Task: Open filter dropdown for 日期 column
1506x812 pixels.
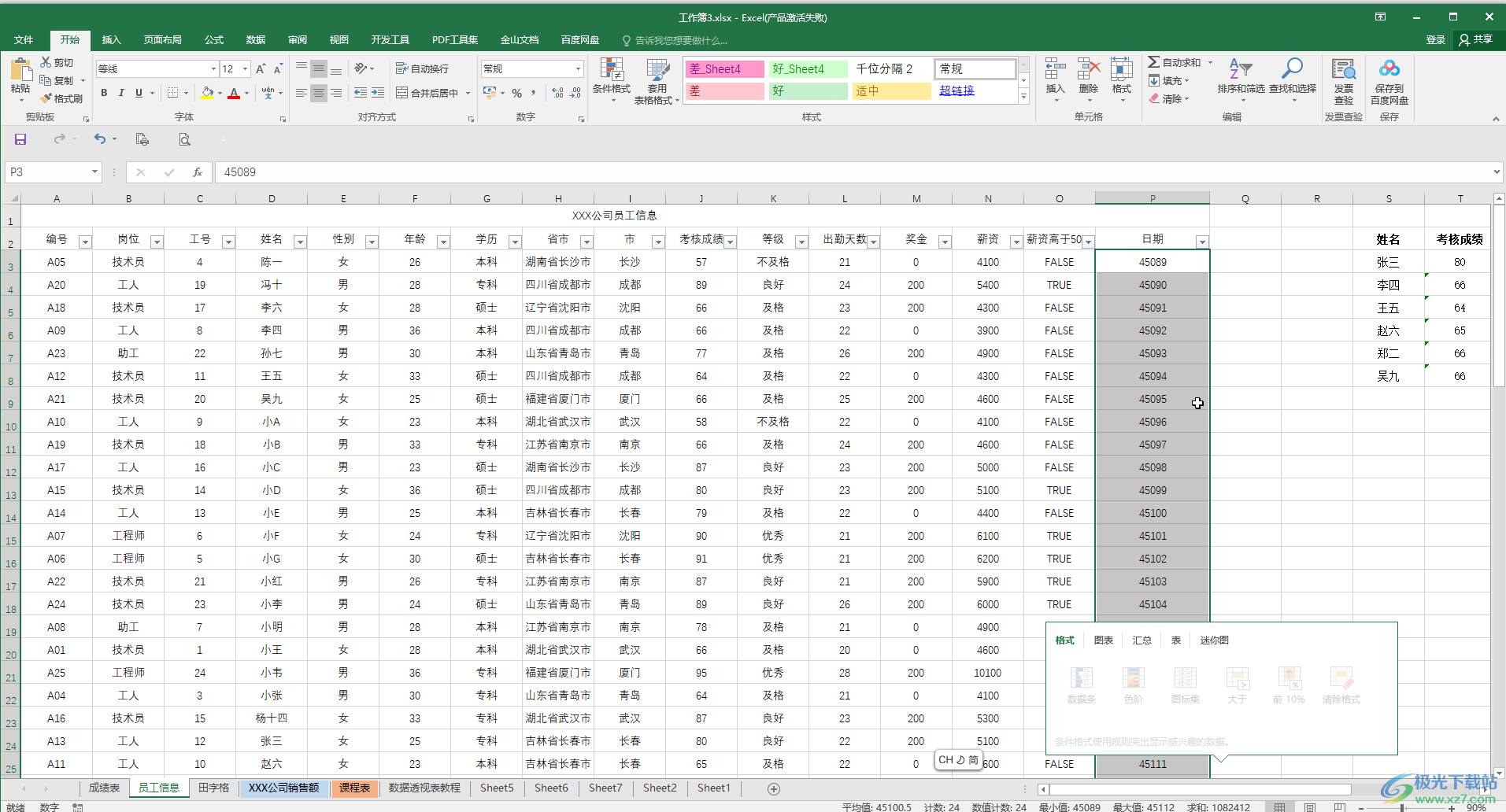Action: [1202, 242]
